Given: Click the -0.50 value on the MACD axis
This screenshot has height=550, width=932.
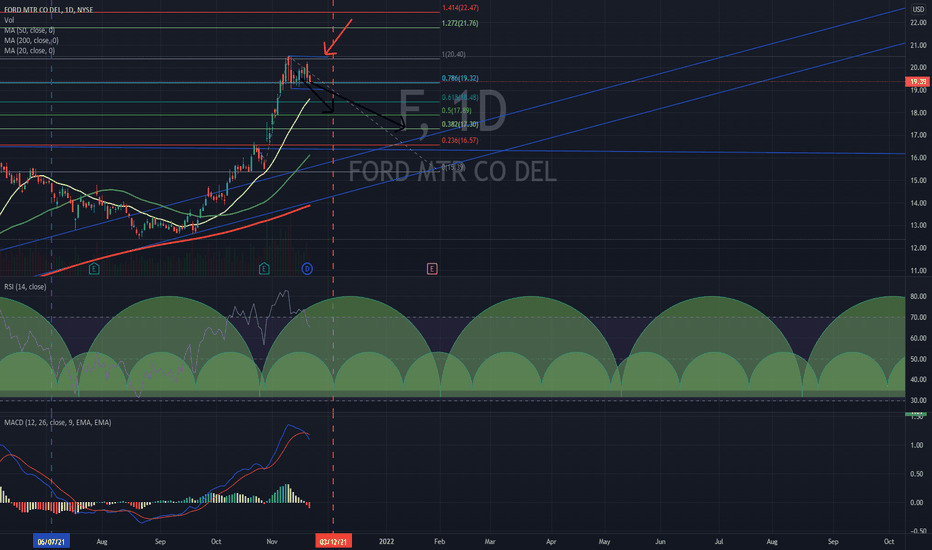Looking at the screenshot, I should (x=918, y=532).
